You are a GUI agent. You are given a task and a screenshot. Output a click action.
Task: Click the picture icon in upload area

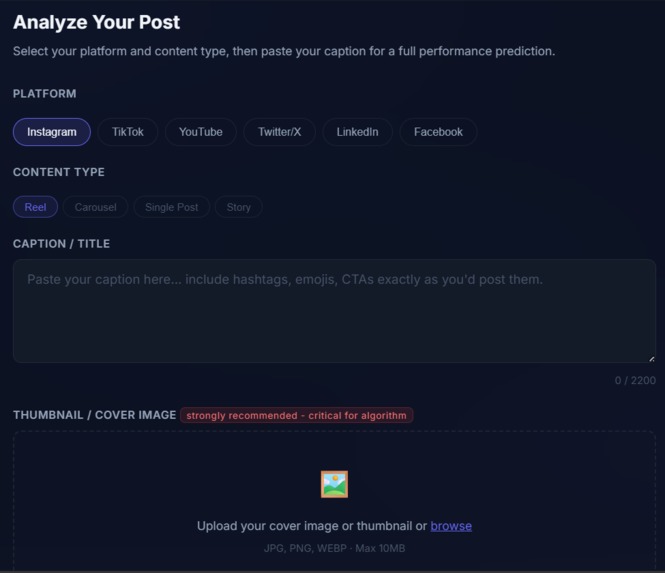pos(334,484)
